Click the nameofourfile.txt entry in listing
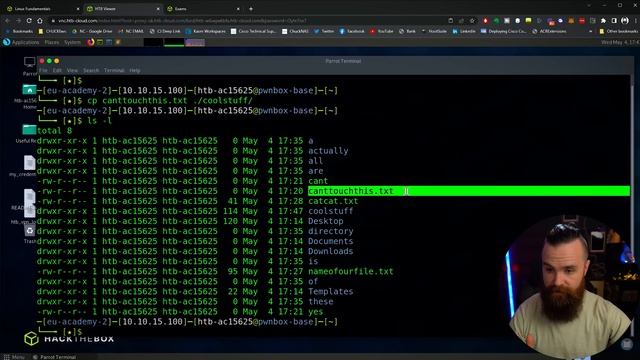Screen dimensions: 640x360 [x=351, y=271]
